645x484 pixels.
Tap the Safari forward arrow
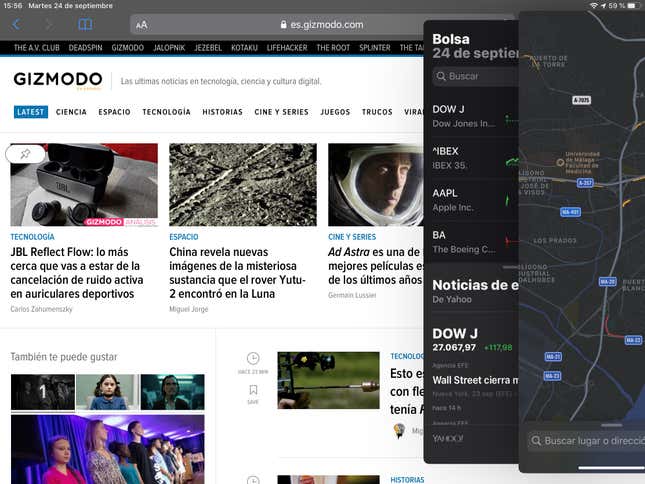click(x=49, y=25)
